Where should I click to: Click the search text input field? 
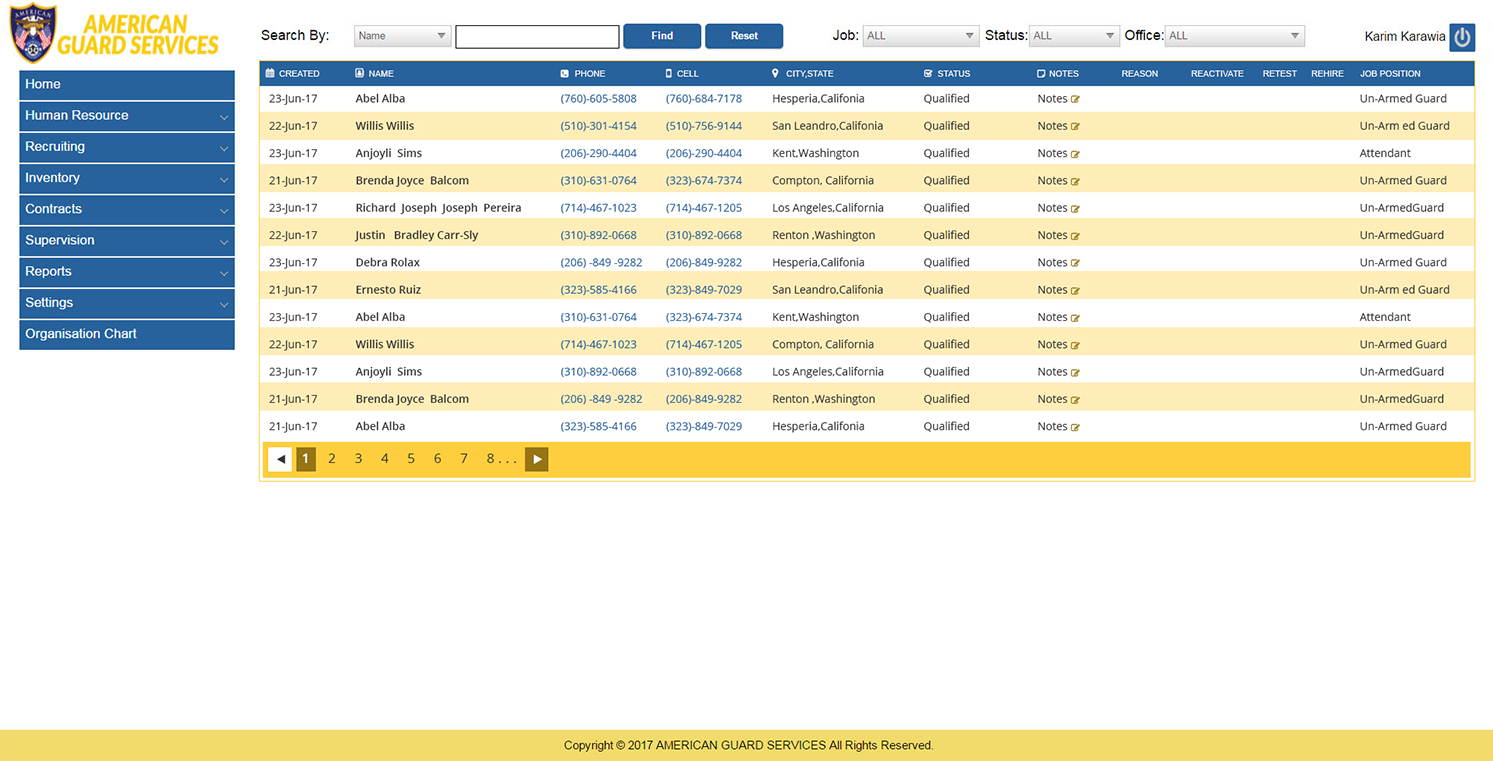pyautogui.click(x=537, y=37)
